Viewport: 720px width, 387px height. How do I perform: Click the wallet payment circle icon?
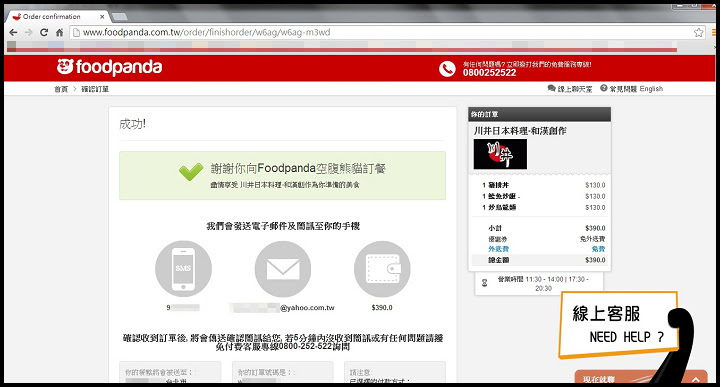pos(382,269)
